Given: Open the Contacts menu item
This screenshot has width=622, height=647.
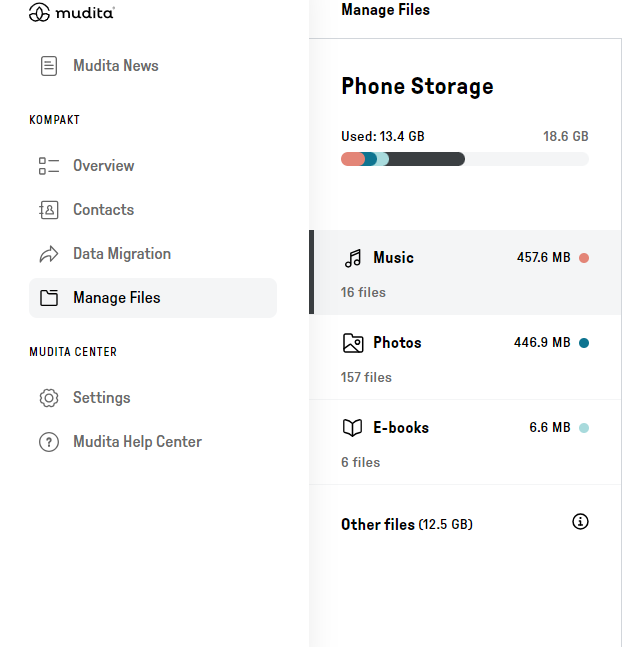Looking at the screenshot, I should [x=103, y=210].
